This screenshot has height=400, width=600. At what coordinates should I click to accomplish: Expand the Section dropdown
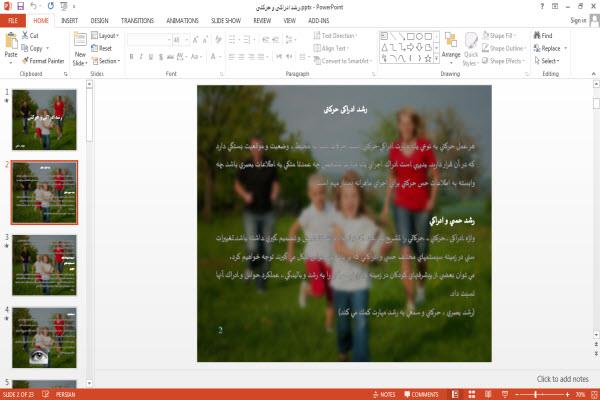(106, 61)
